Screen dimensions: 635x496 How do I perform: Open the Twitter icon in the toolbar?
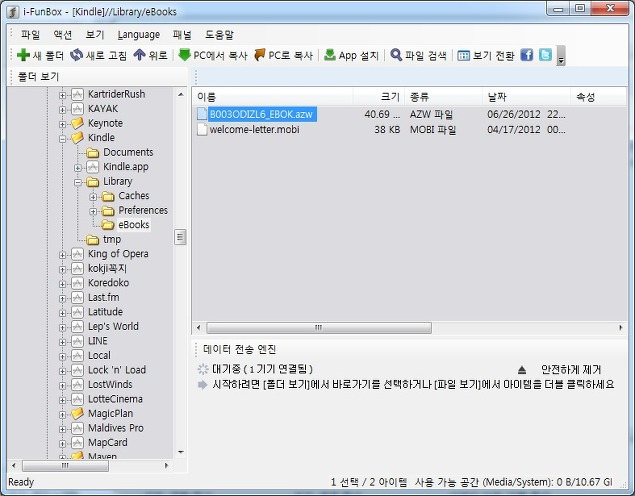[x=545, y=55]
